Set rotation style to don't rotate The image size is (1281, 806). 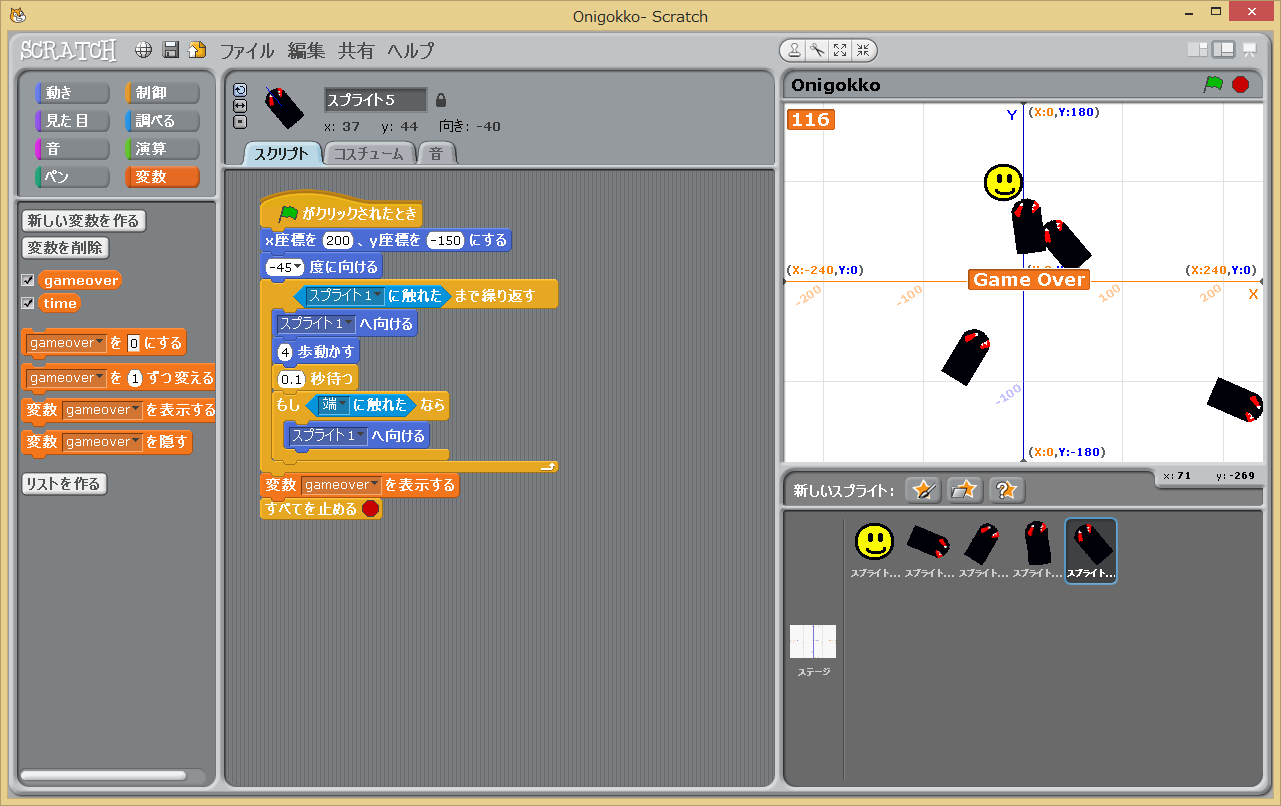tap(240, 122)
